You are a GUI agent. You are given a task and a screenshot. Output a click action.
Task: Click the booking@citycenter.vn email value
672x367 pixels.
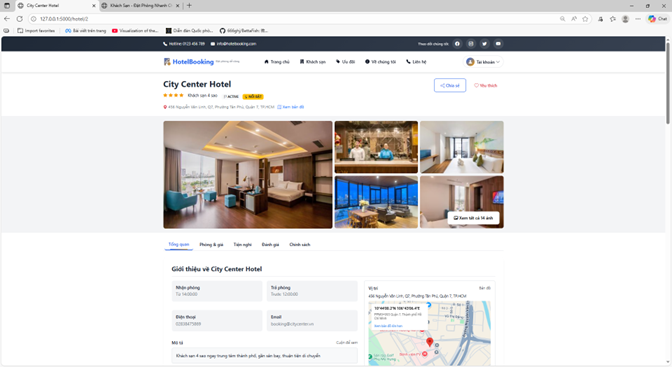point(292,324)
